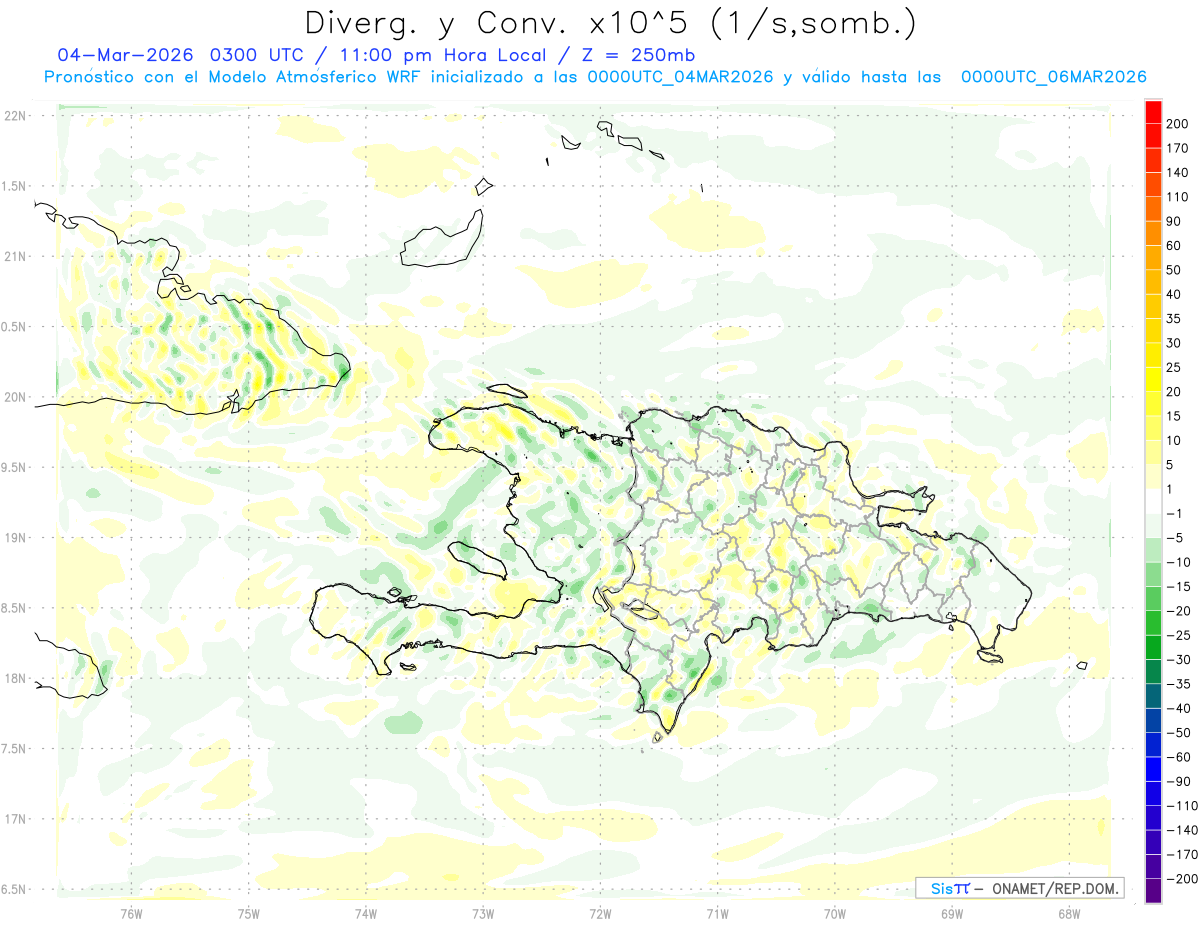This screenshot has height=927, width=1200.
Task: Click the white swatch between 1 and -1
Action: [x=1153, y=501]
